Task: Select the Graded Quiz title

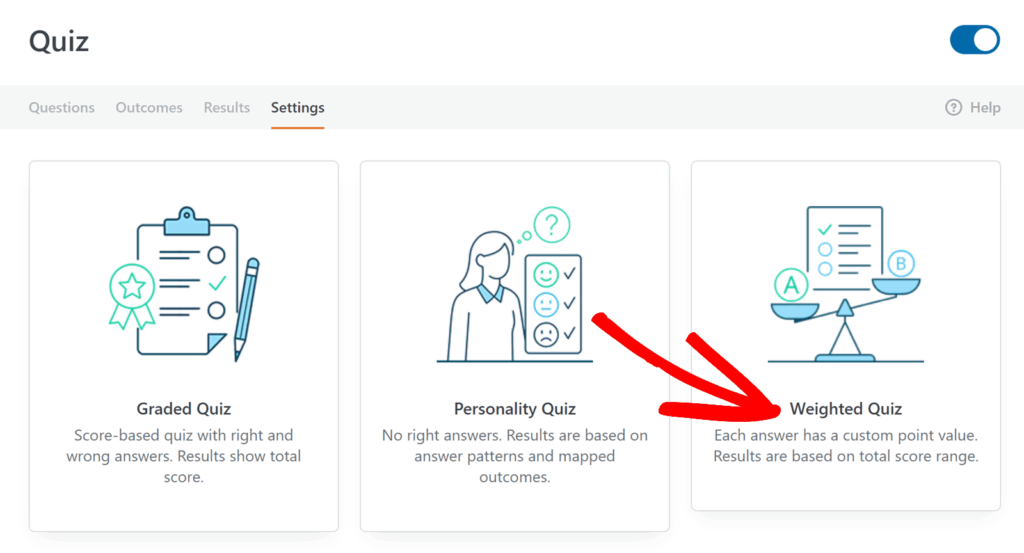Action: (184, 409)
